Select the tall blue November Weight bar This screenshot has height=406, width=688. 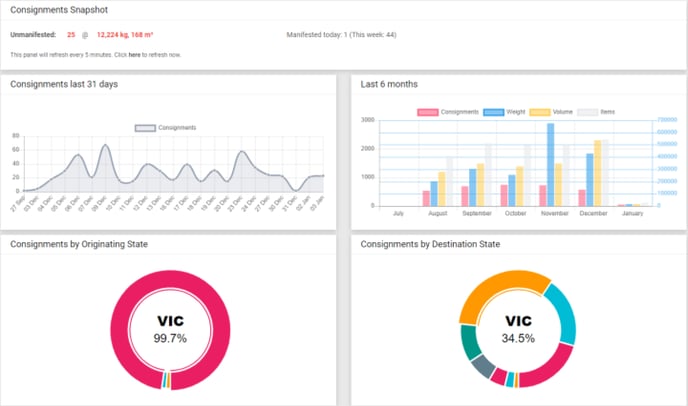[550, 165]
